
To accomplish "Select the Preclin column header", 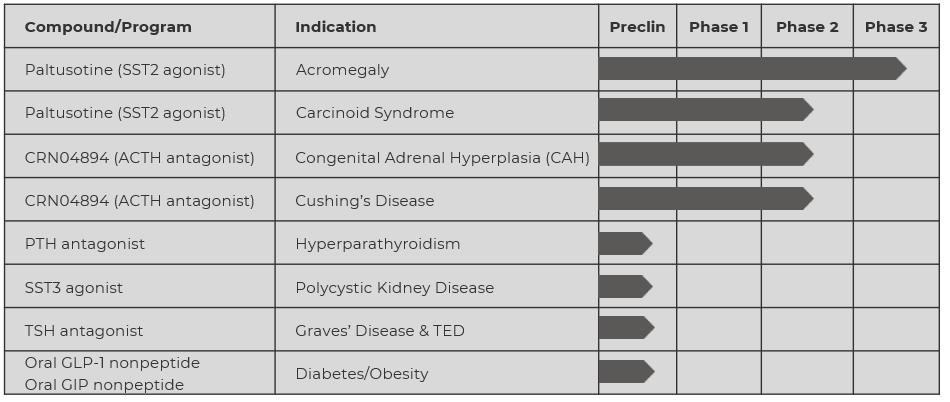I will coord(637,27).
